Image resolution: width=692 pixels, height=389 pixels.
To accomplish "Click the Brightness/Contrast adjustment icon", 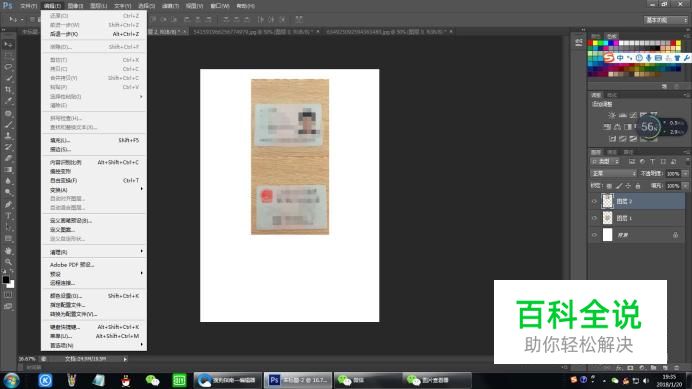I will click(612, 115).
